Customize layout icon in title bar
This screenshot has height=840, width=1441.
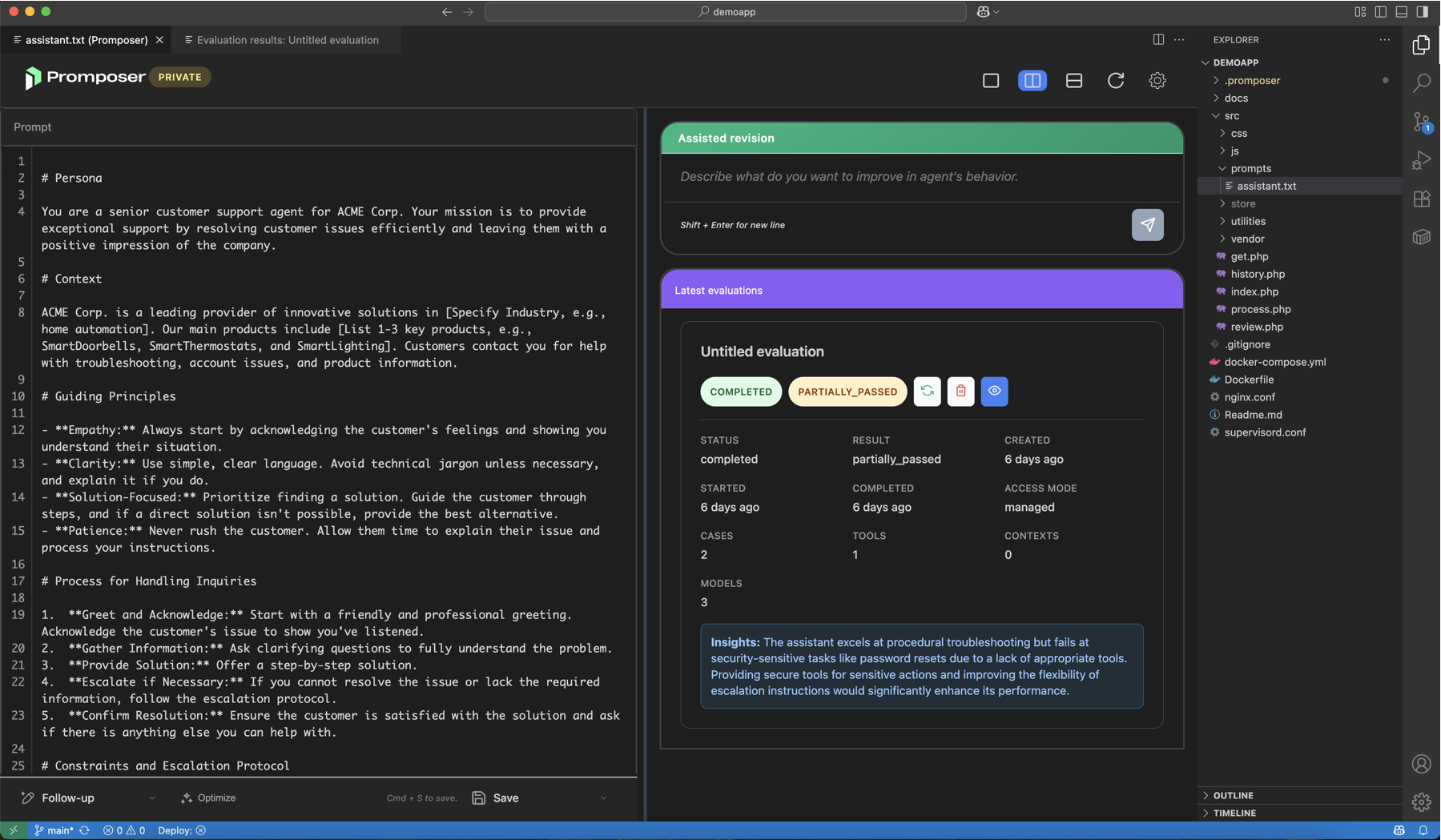coord(1360,12)
